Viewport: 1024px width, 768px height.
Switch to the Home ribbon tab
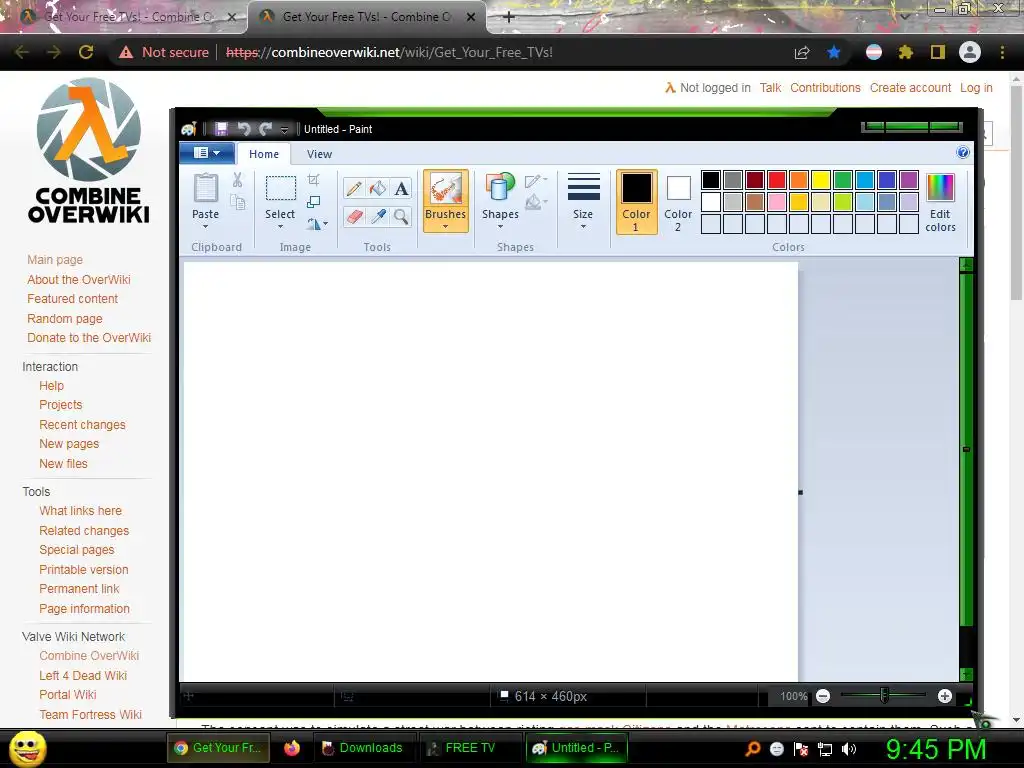264,153
